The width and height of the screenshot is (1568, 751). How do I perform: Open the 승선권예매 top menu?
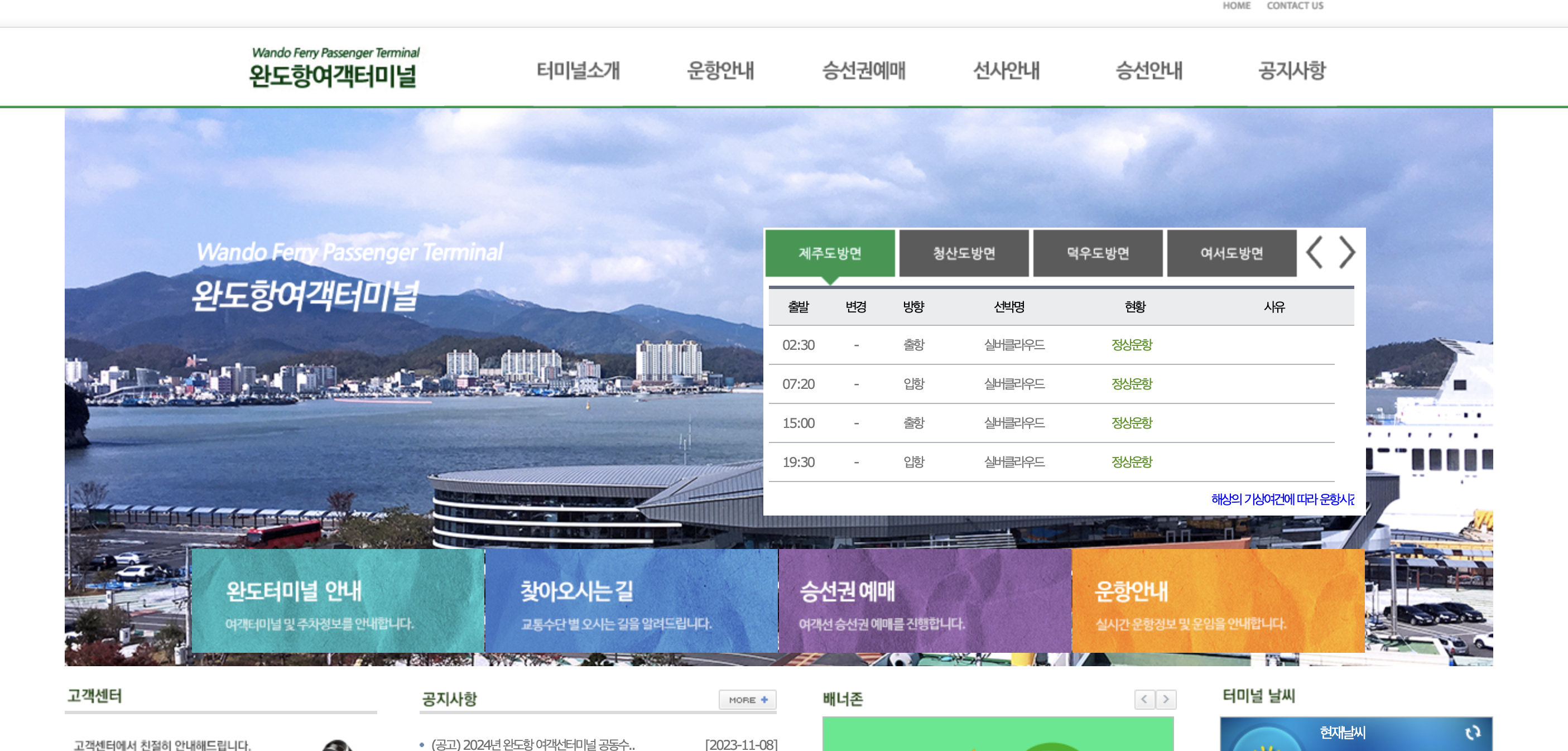tap(863, 71)
